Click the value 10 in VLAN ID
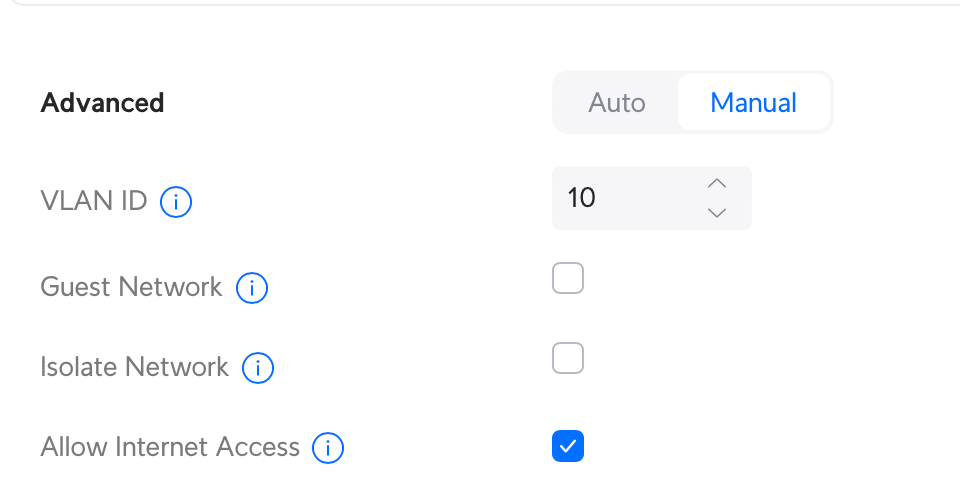 pos(581,198)
